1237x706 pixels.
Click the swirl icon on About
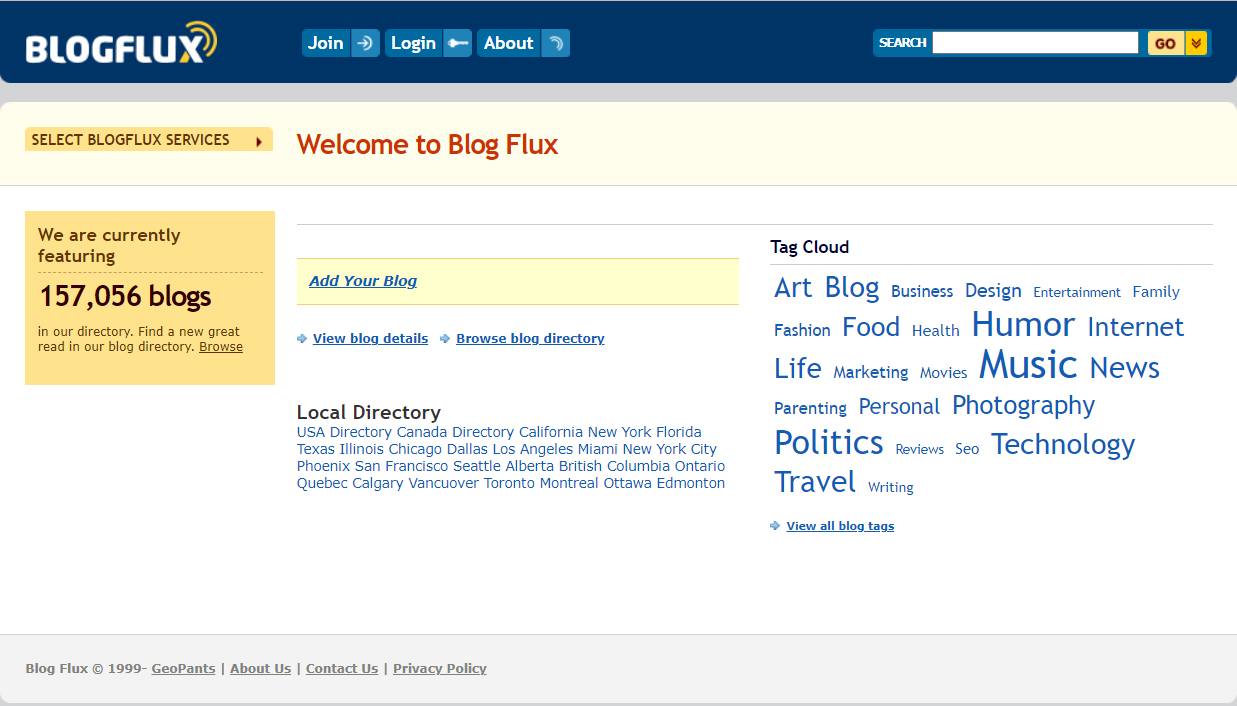[x=555, y=43]
